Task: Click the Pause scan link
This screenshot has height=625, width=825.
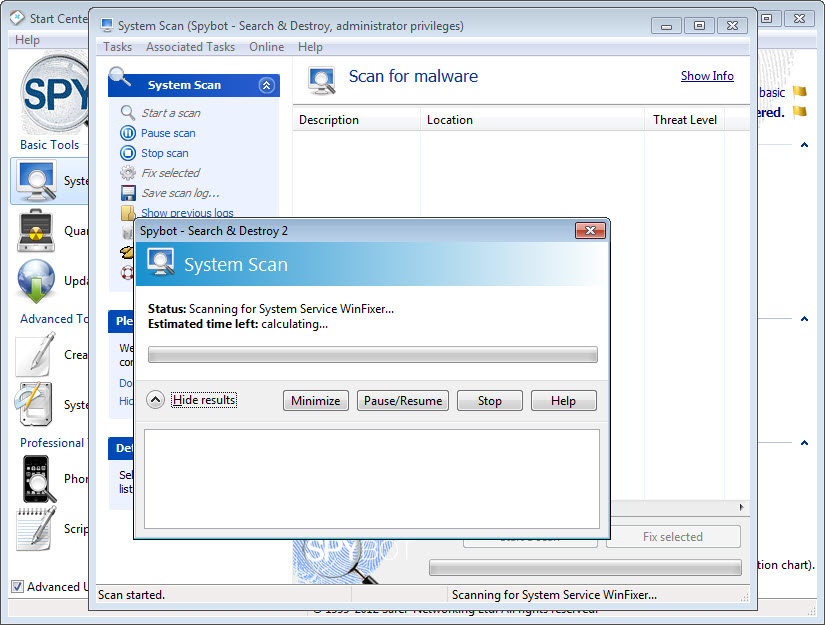Action: tap(168, 133)
